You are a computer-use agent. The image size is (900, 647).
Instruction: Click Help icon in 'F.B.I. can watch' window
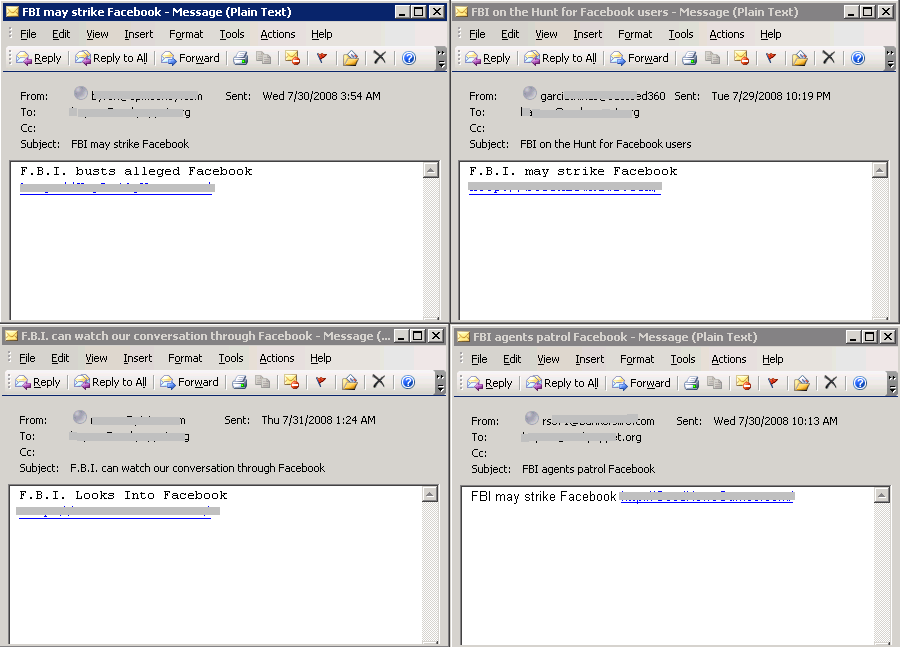[x=408, y=382]
